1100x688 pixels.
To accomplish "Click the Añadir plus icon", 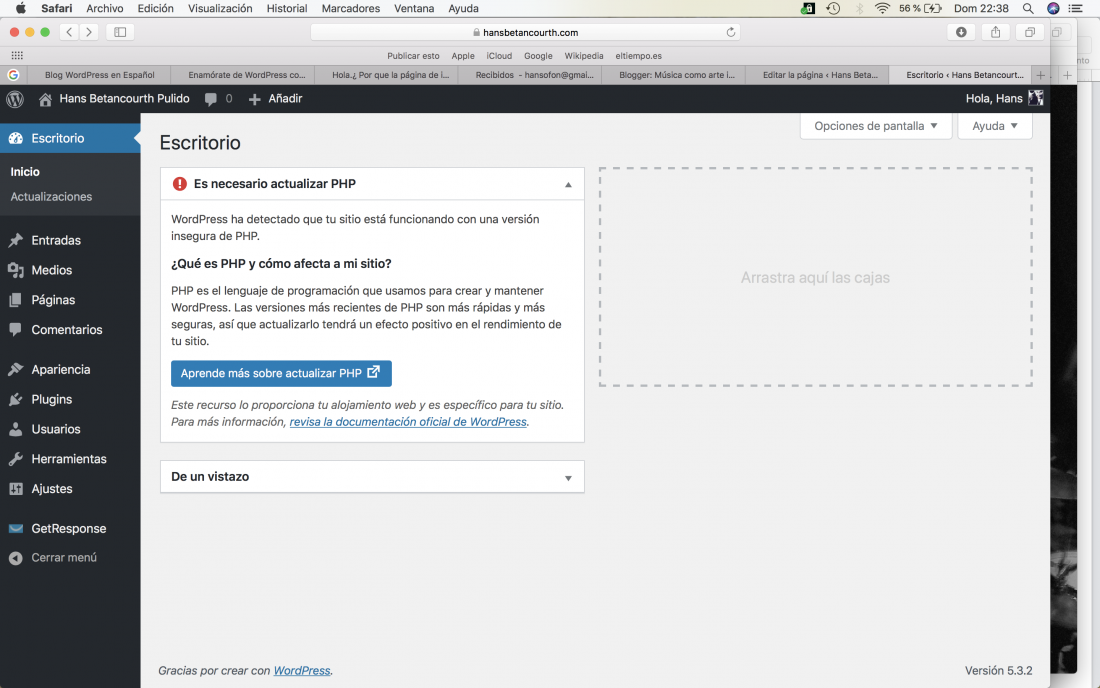I will click(255, 100).
